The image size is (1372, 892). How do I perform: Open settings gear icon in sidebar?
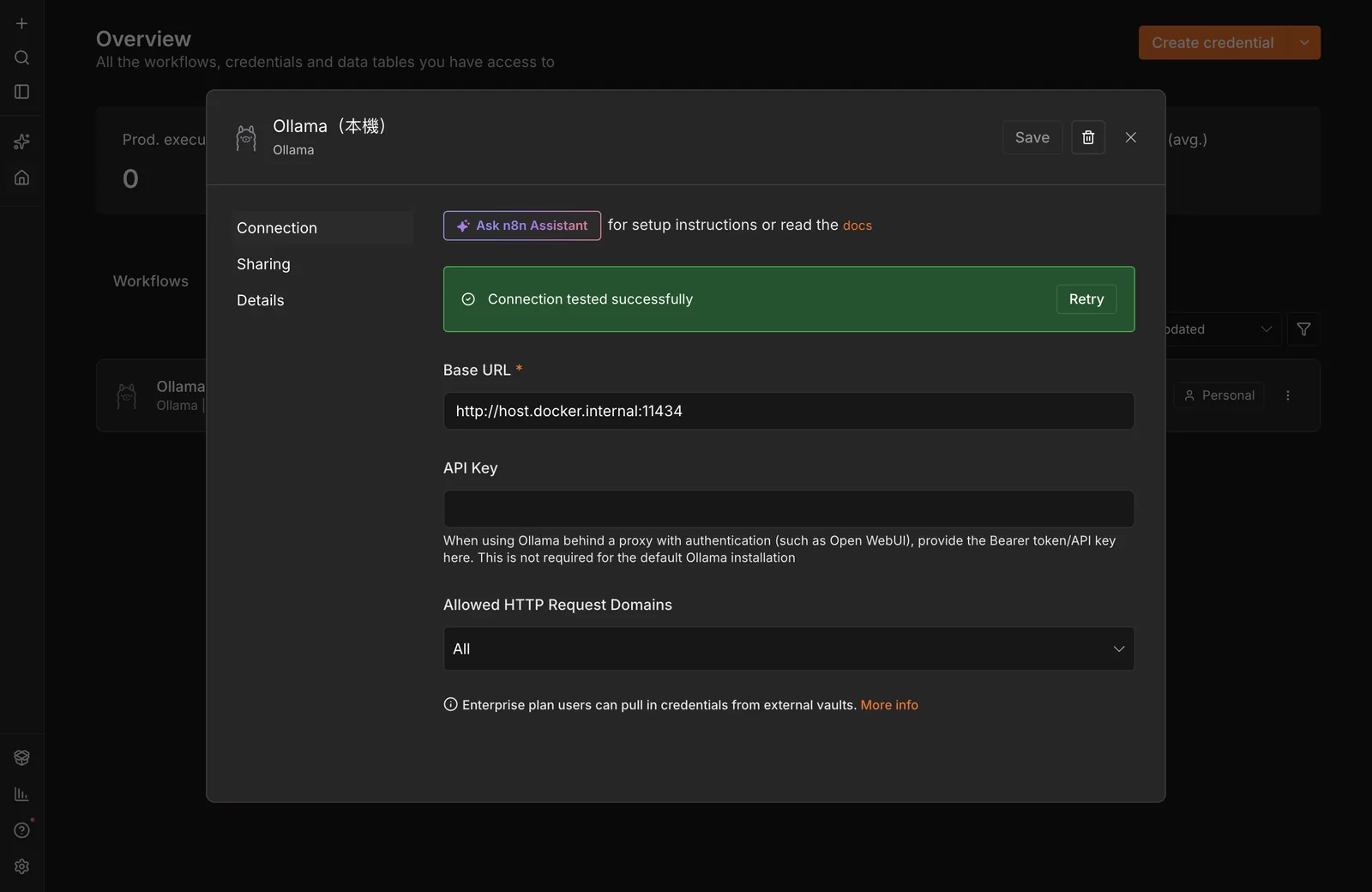(22, 866)
